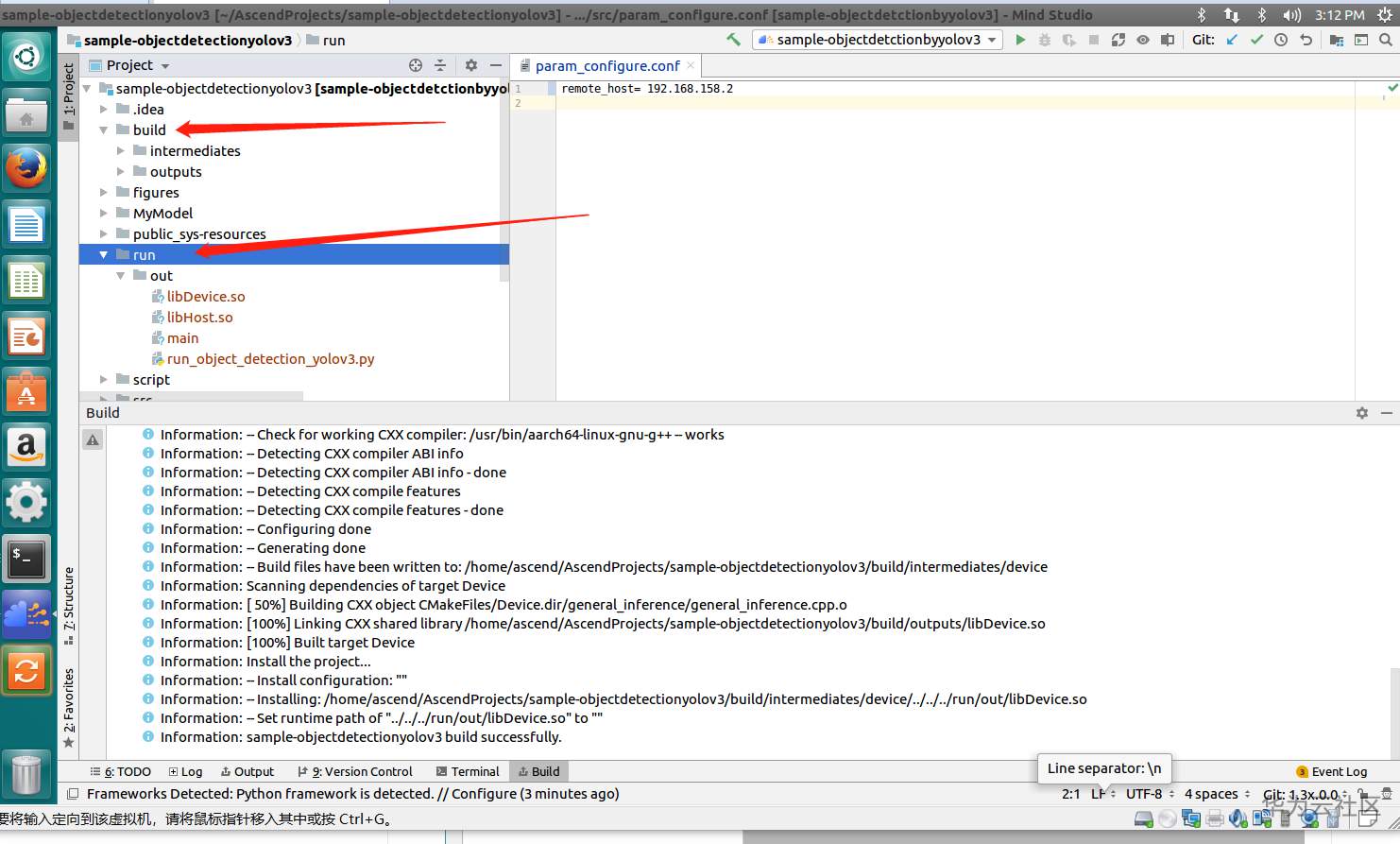Click the Debug bug icon in toolbar
The image size is (1400, 844).
click(x=1045, y=40)
